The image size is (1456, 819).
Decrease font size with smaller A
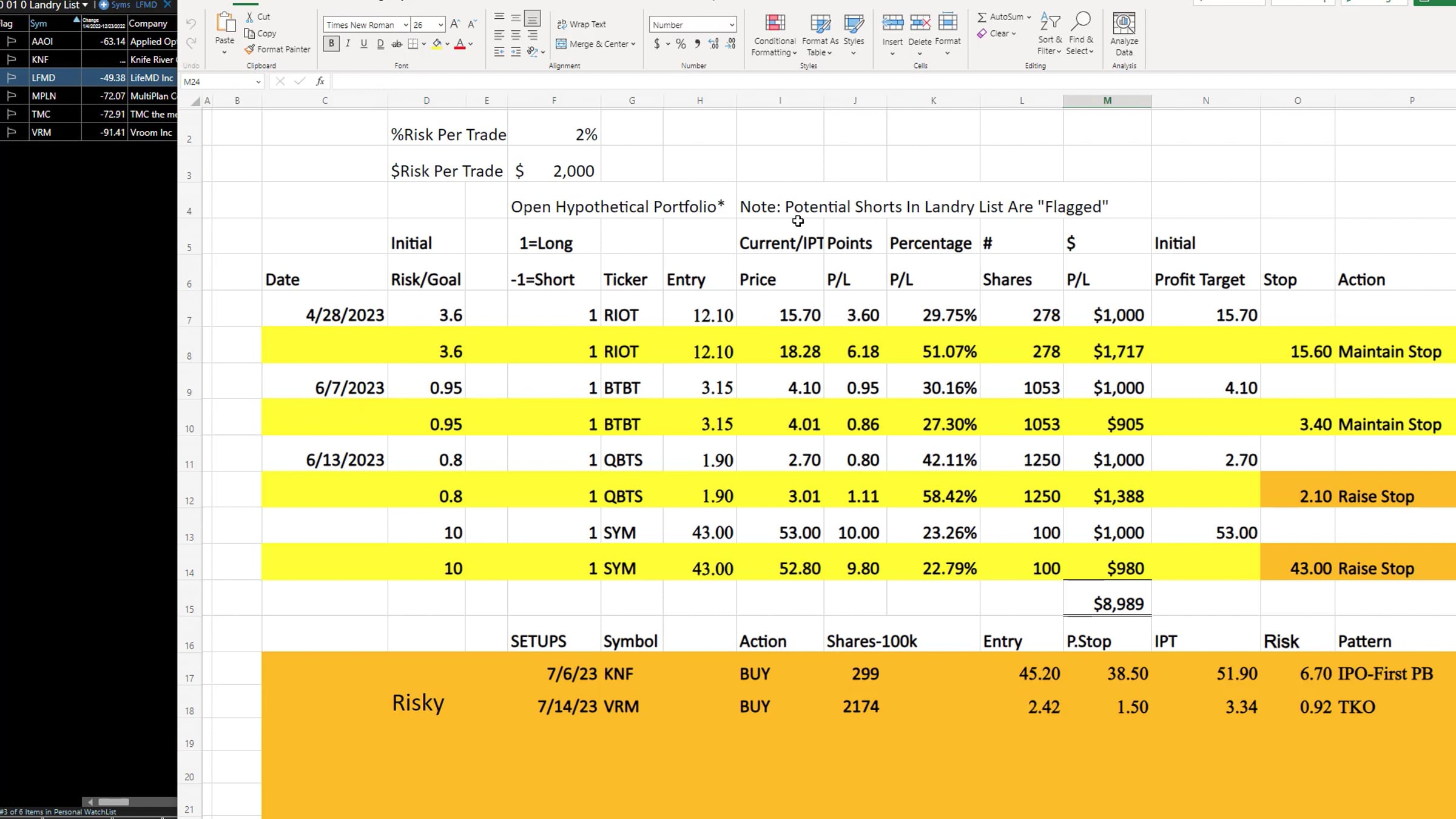[472, 24]
